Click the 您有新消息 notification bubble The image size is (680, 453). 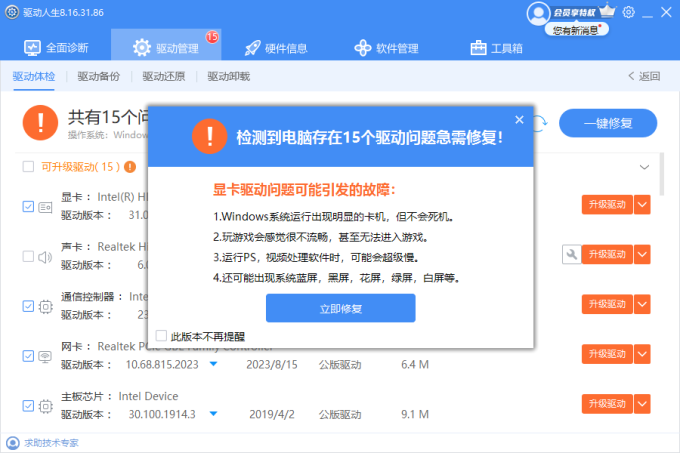577,29
